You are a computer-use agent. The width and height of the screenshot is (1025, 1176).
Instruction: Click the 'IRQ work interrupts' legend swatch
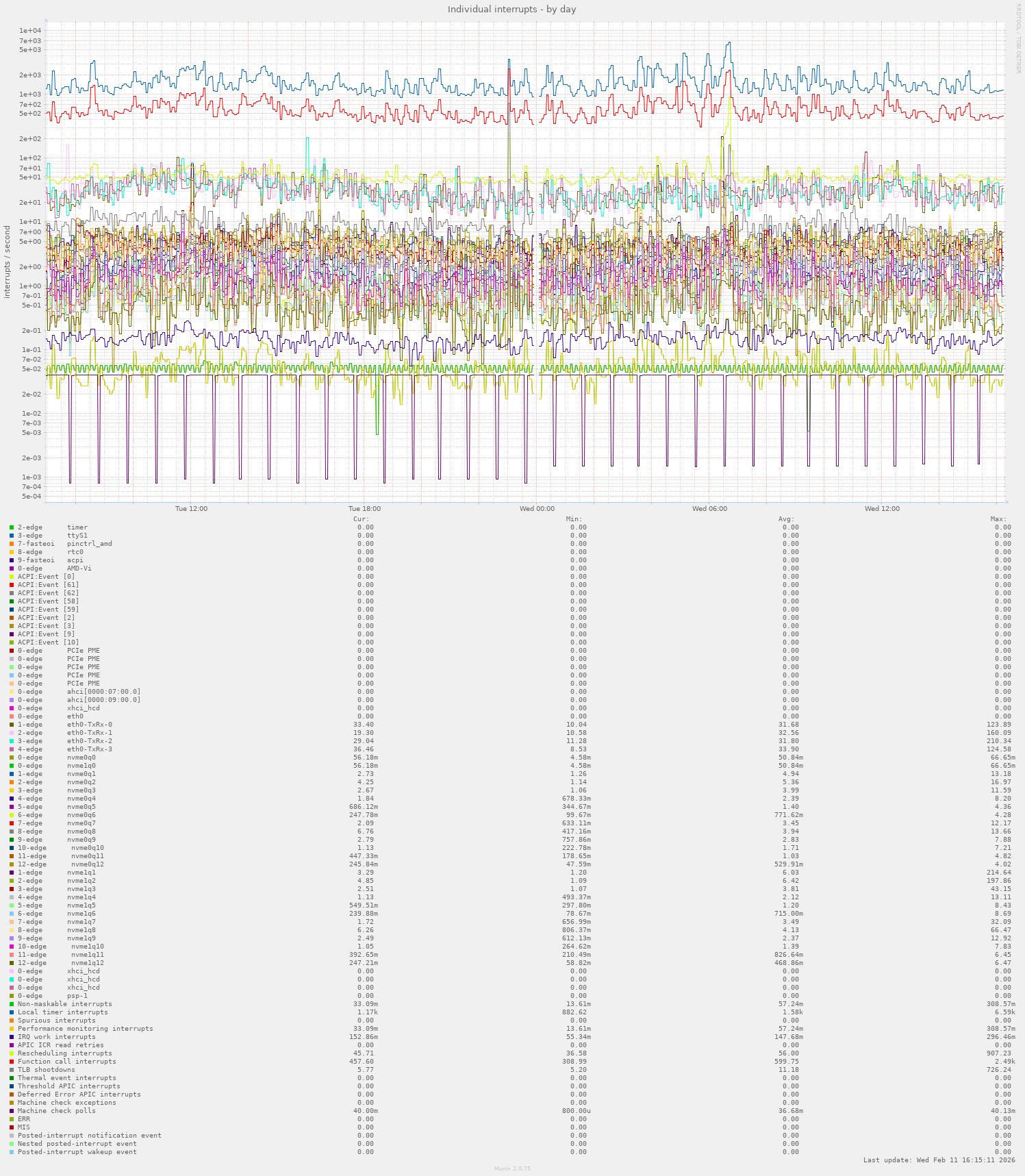pos(12,1037)
